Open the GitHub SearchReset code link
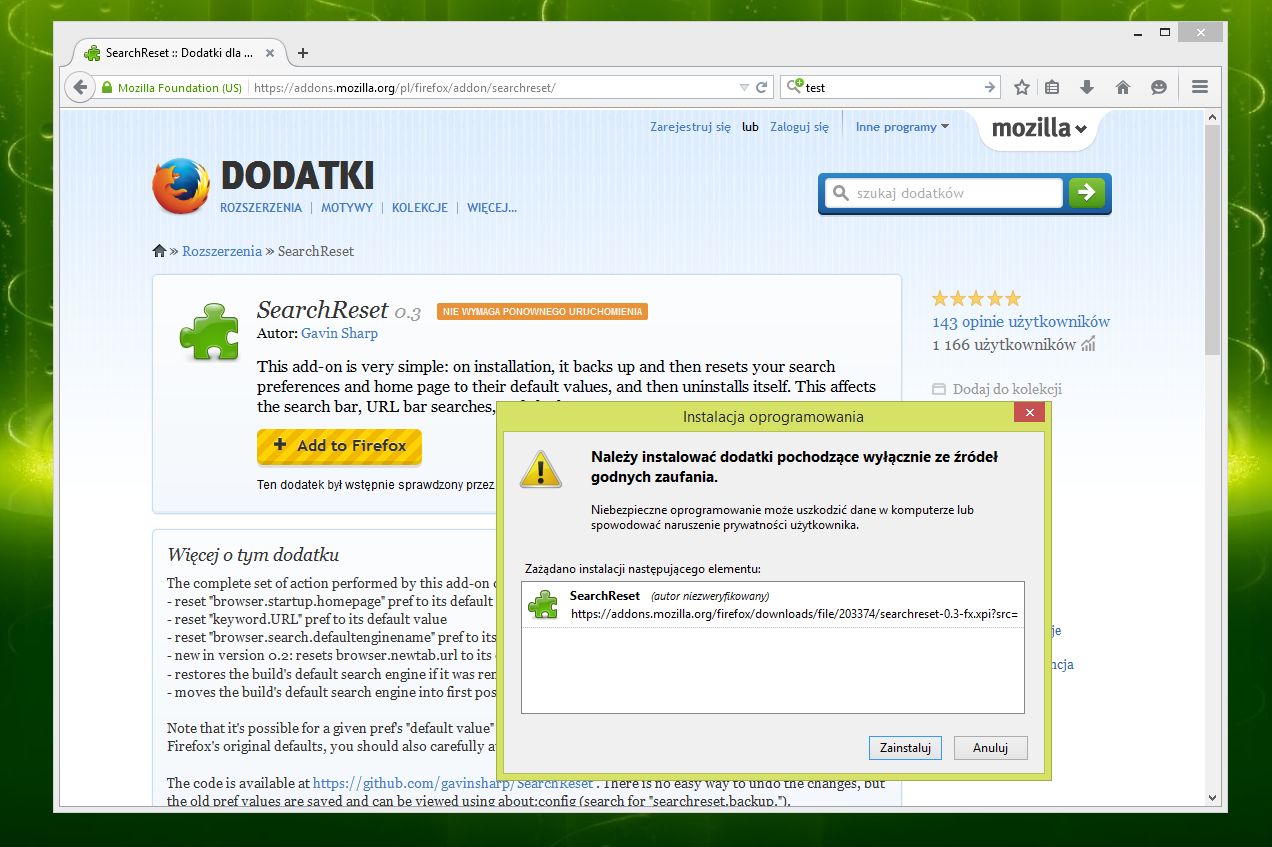The width and height of the screenshot is (1272, 847). point(453,784)
